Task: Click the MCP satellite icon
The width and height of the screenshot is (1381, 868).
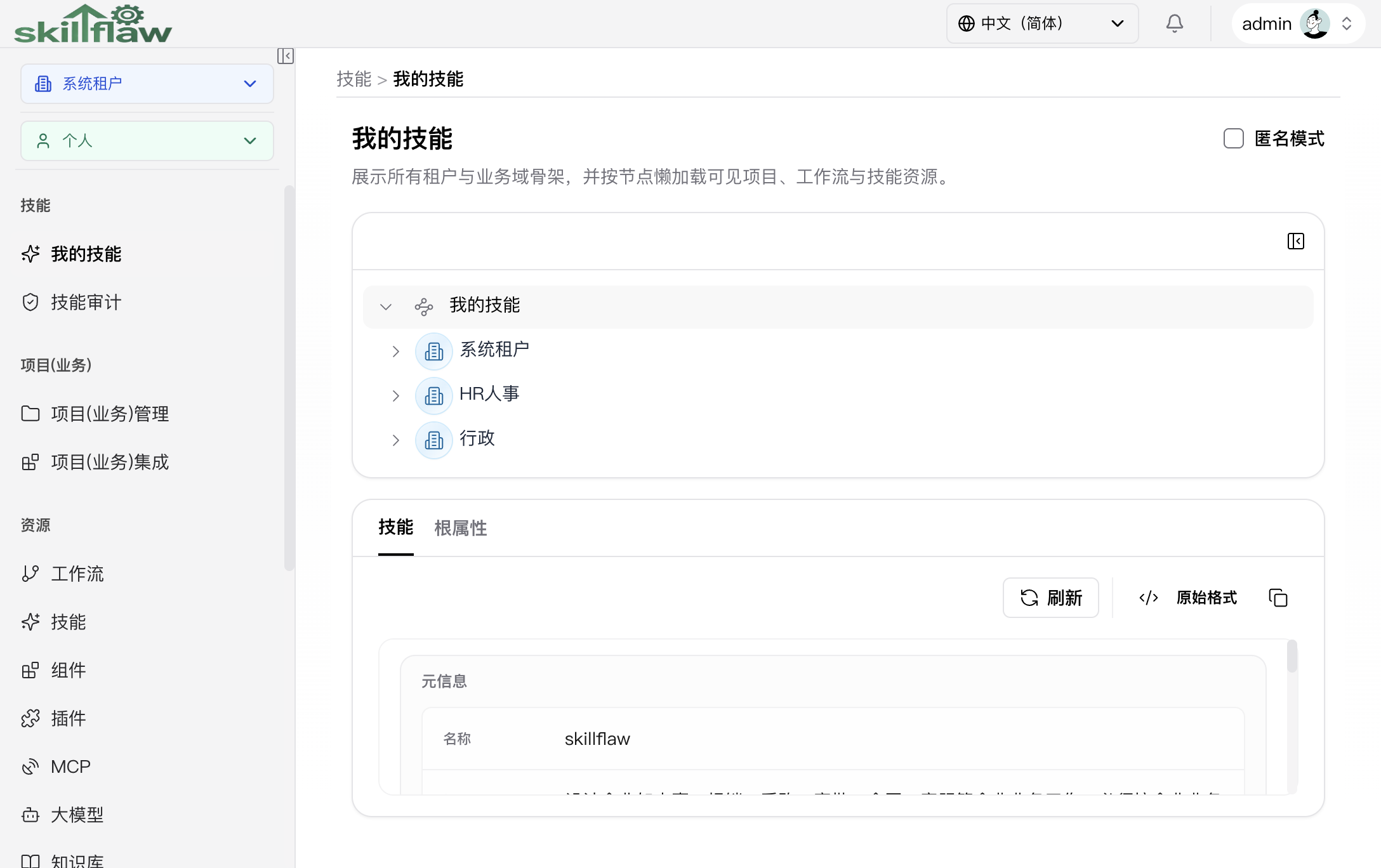Action: click(30, 766)
